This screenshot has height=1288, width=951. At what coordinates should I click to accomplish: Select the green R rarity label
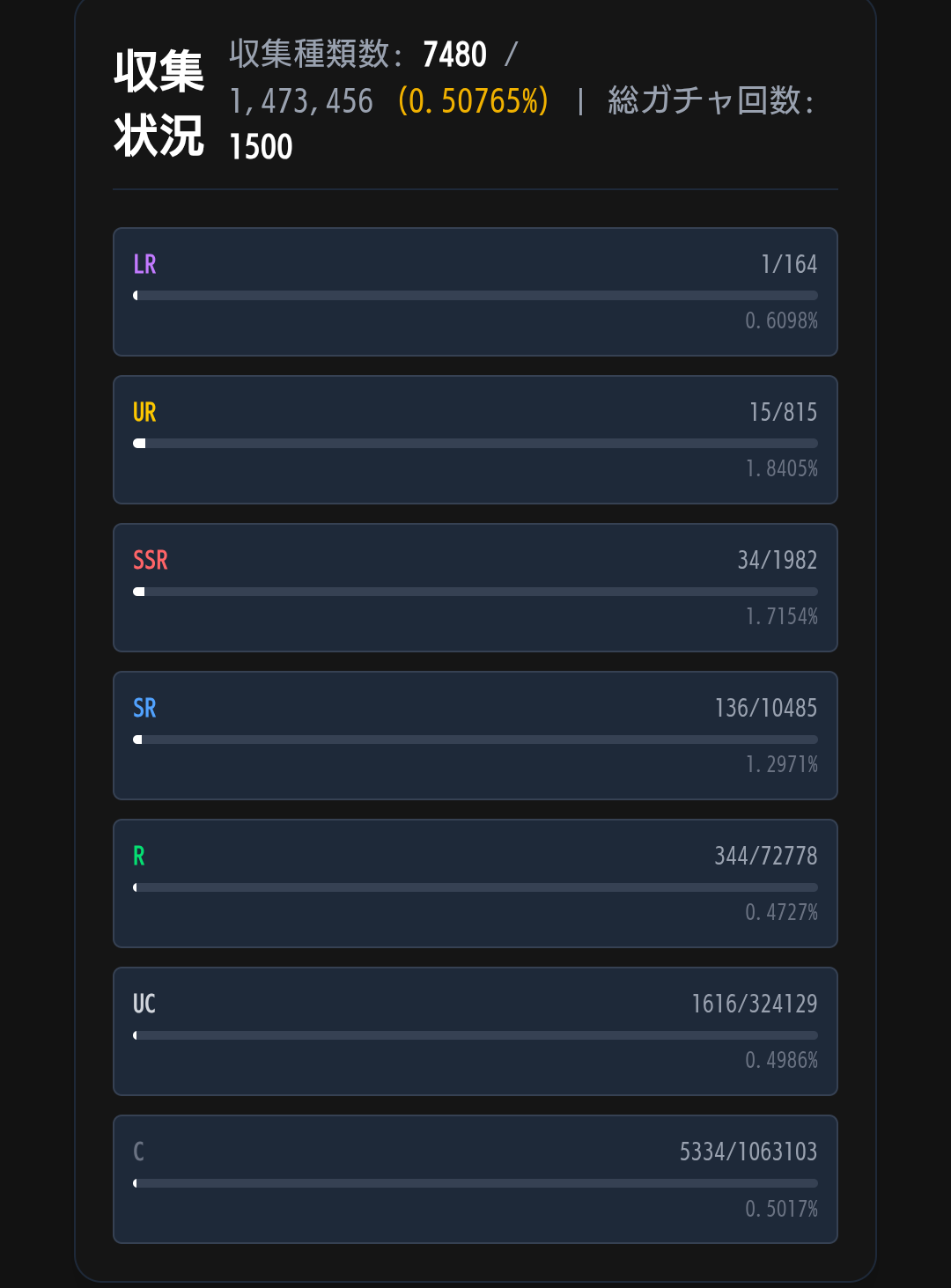tap(139, 856)
